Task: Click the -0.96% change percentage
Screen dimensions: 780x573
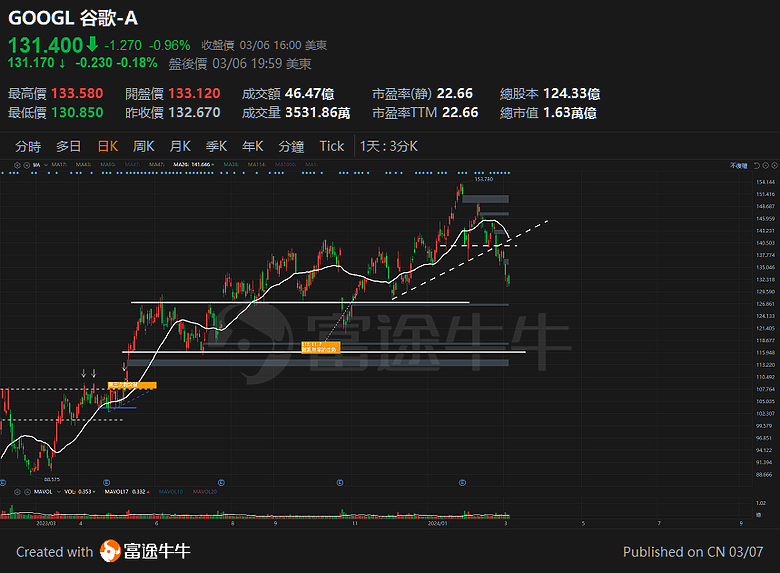Action: coord(170,45)
